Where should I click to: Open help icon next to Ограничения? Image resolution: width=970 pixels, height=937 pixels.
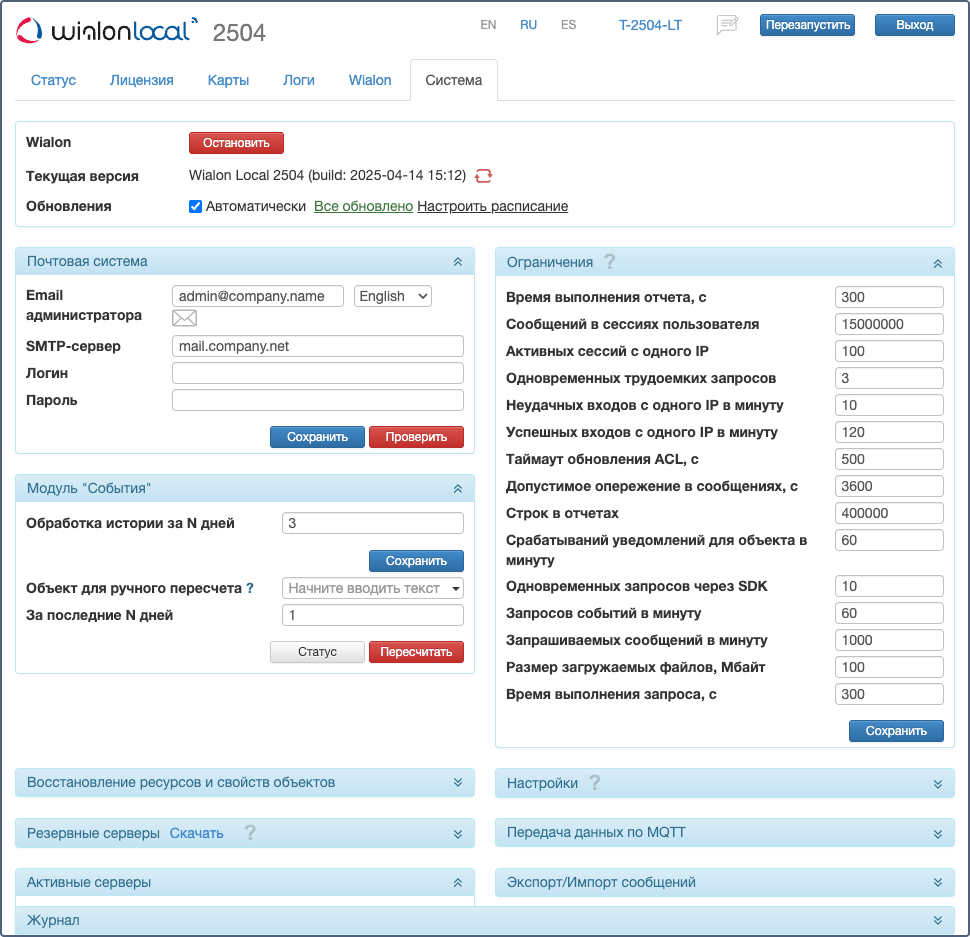pos(609,262)
